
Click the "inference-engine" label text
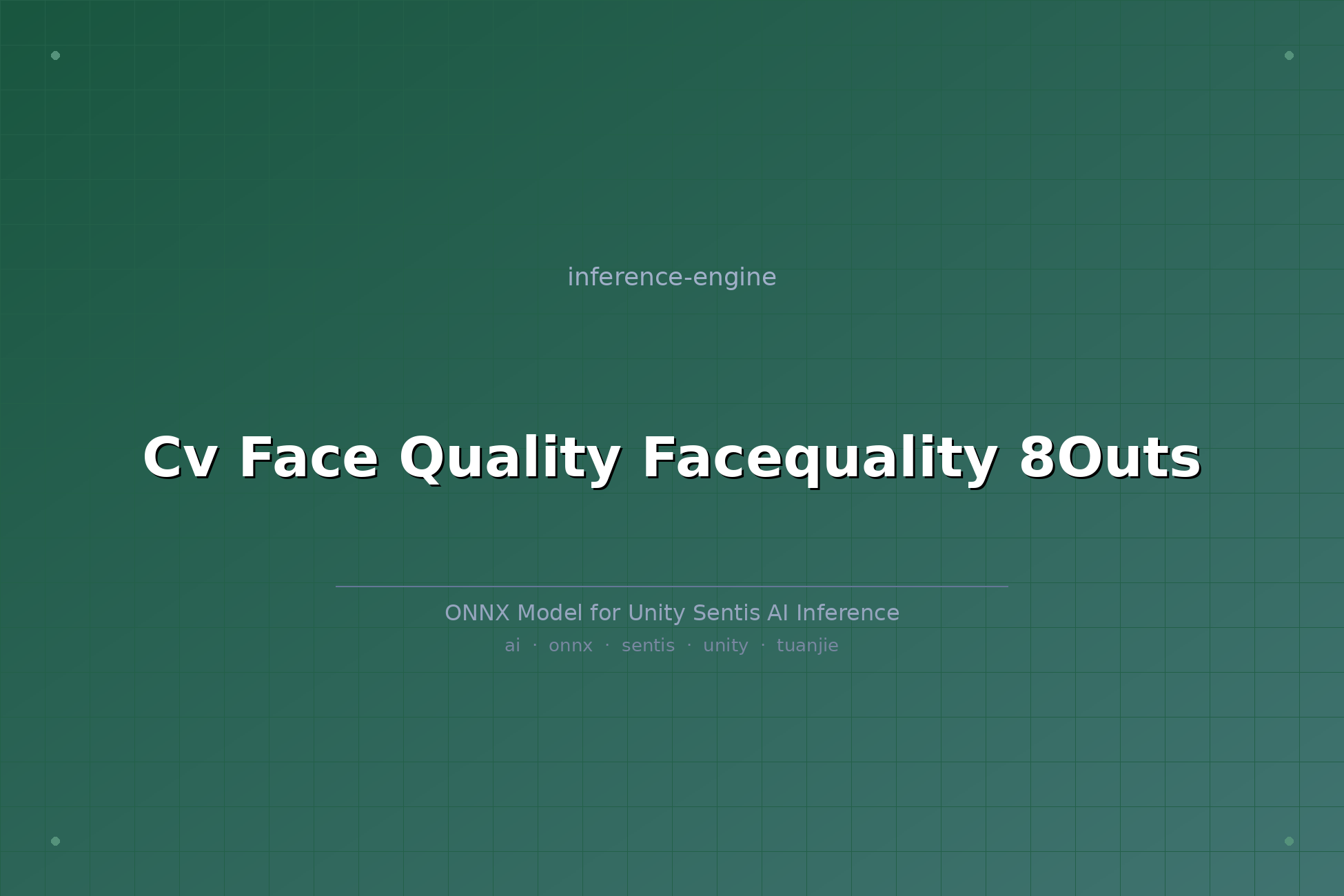pos(672,277)
